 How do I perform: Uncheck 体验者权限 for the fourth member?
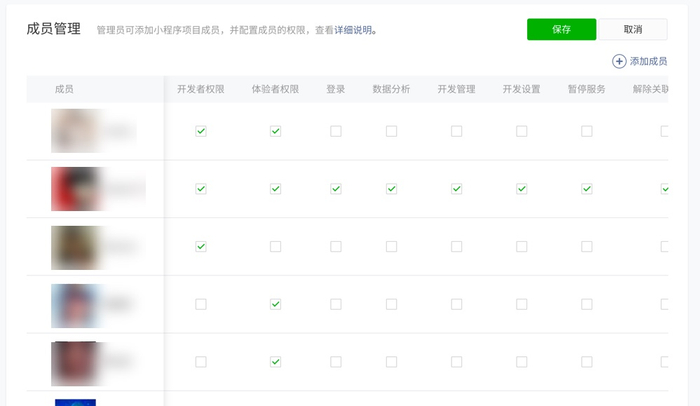point(276,304)
